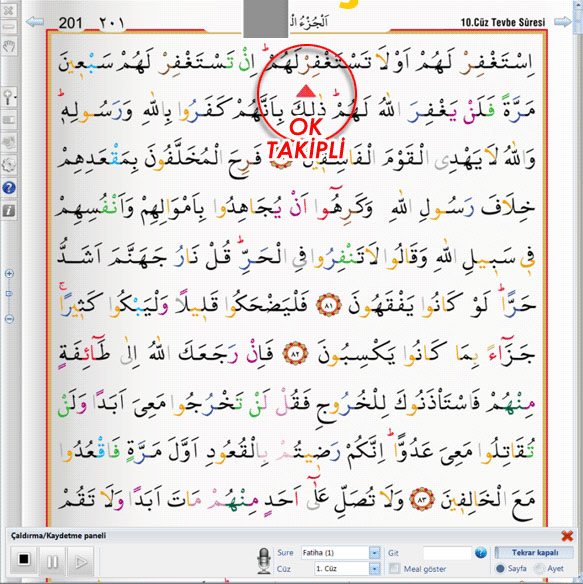Open the info 'i' icon
583x584 pixels.
pyautogui.click(x=9, y=211)
